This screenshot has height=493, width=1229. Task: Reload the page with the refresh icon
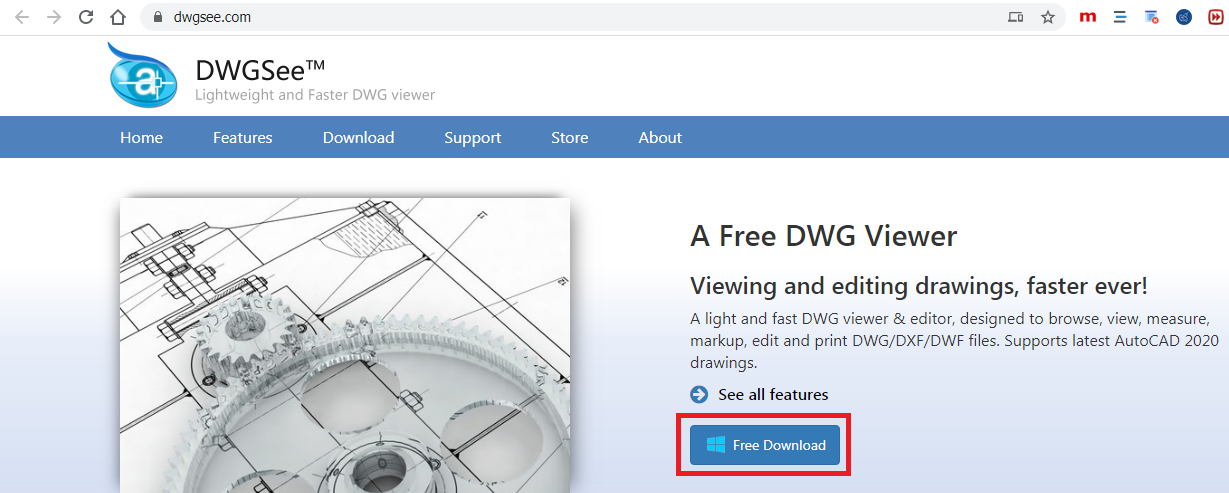tap(86, 17)
